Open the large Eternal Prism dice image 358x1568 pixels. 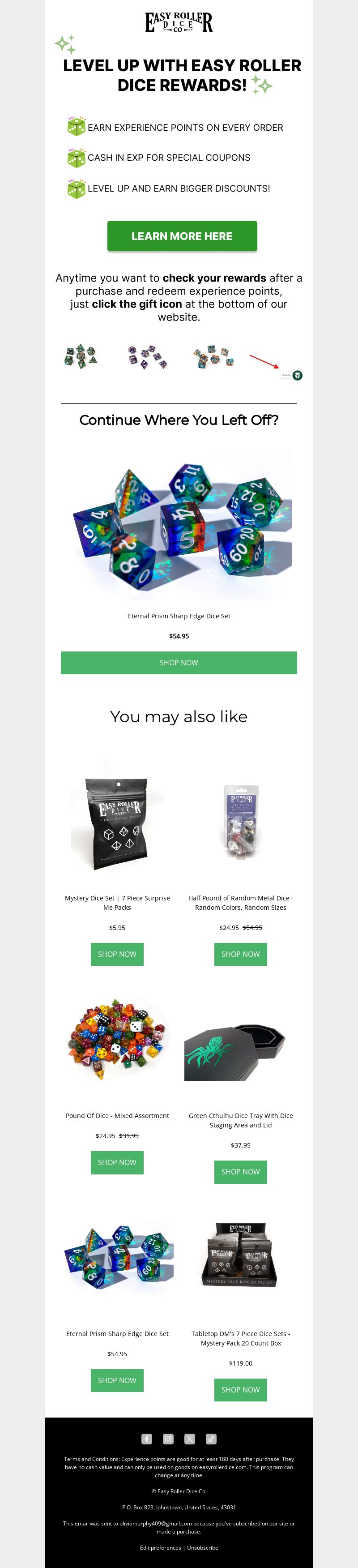[x=179, y=525]
